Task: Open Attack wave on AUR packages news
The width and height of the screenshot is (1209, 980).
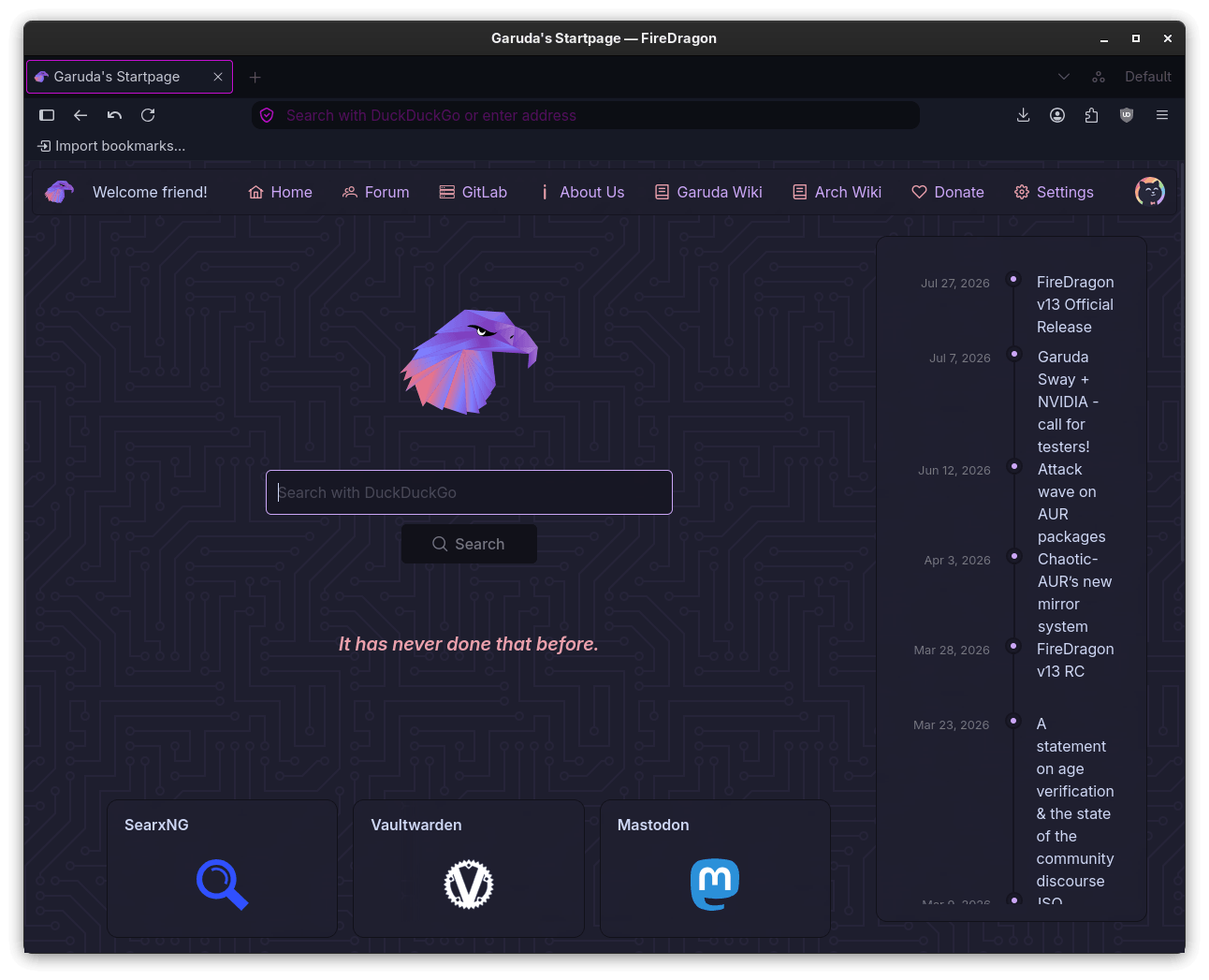Action: pos(1071,503)
